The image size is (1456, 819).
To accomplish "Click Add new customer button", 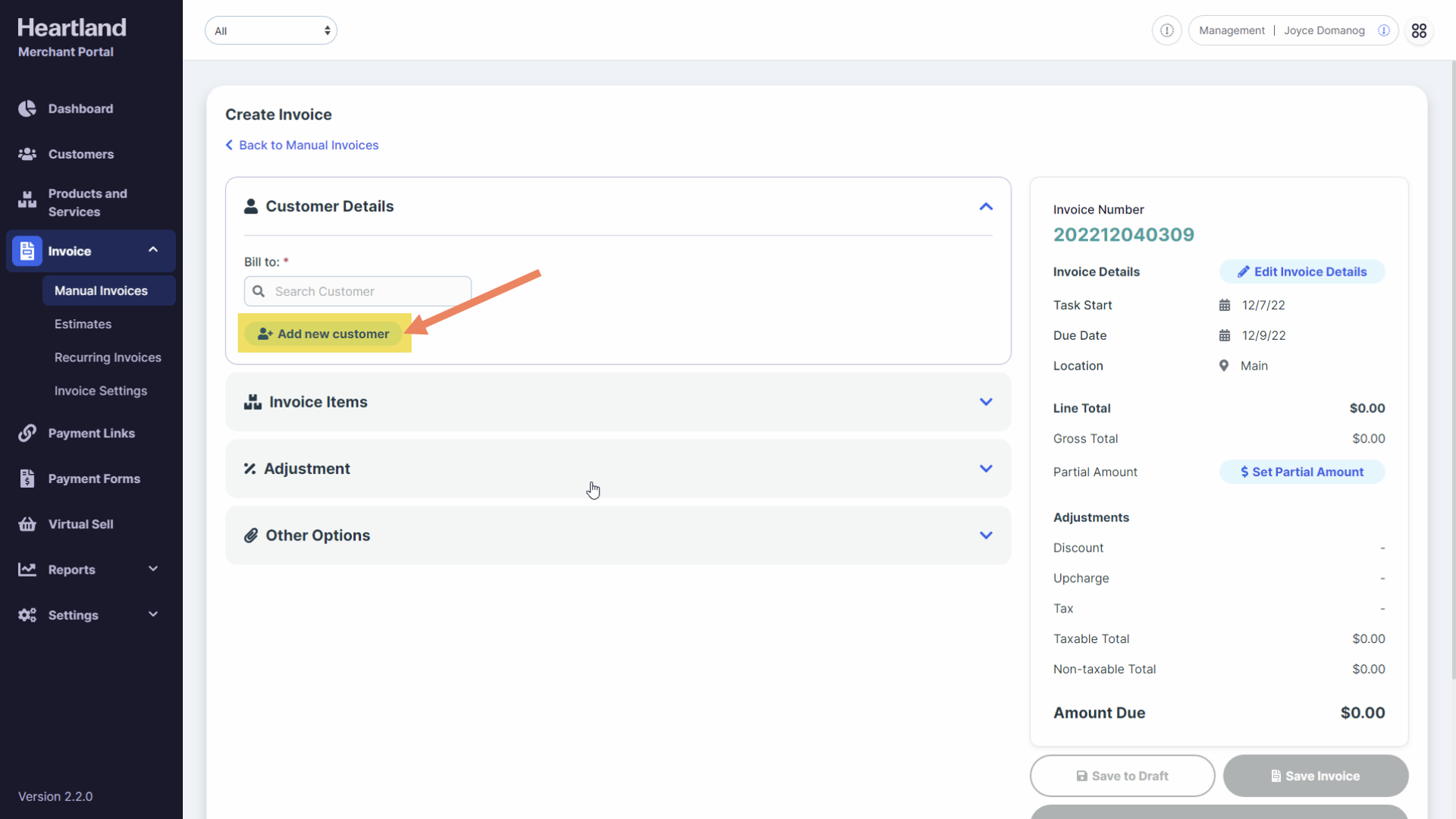I will (x=325, y=334).
